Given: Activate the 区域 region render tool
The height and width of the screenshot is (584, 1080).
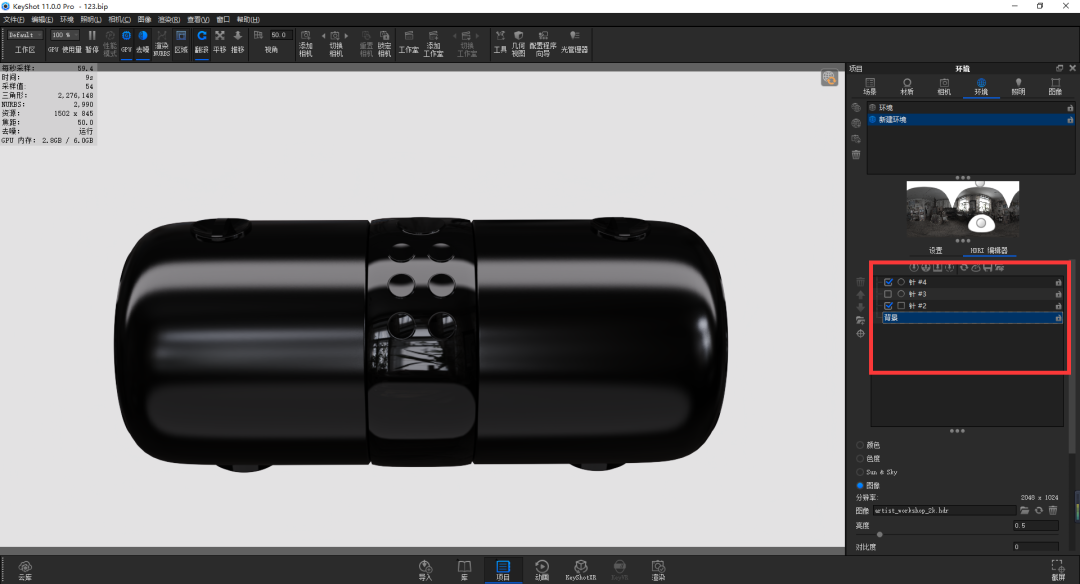Looking at the screenshot, I should [181, 42].
